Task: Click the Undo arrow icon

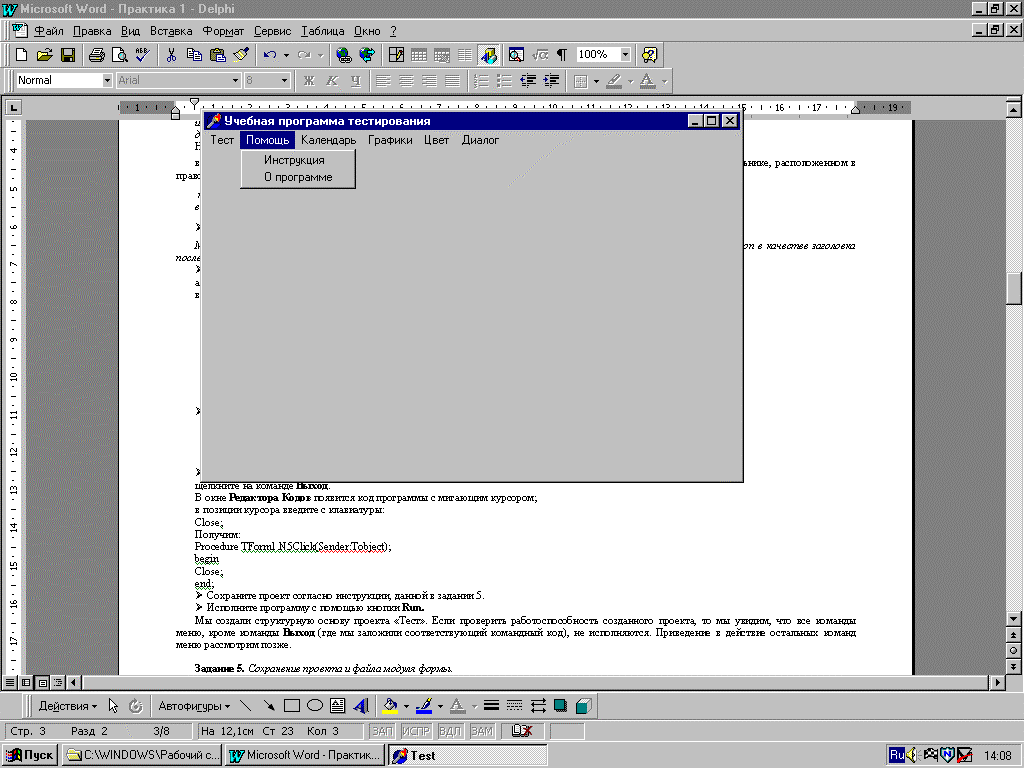Action: pyautogui.click(x=270, y=55)
